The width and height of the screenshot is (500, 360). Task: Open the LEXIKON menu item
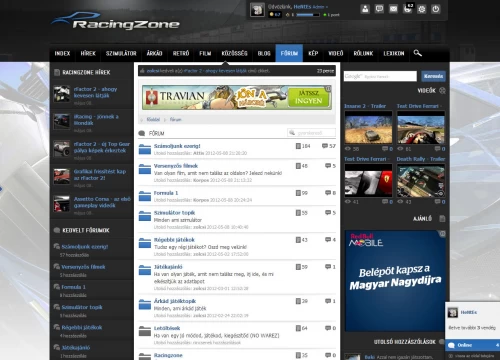[394, 53]
